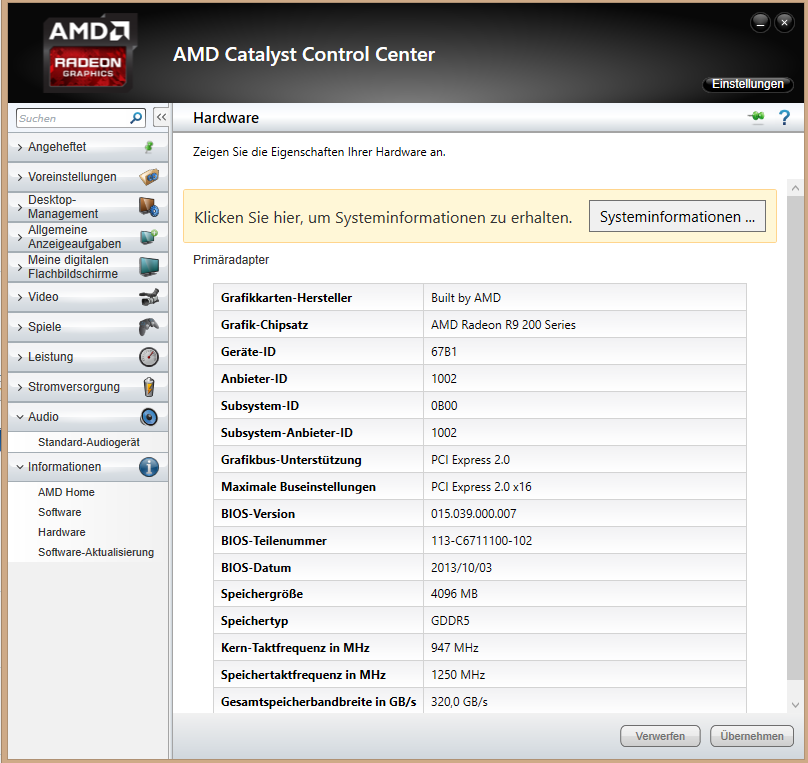Expand the Leistung section
This screenshot has width=808, height=763.
point(88,357)
